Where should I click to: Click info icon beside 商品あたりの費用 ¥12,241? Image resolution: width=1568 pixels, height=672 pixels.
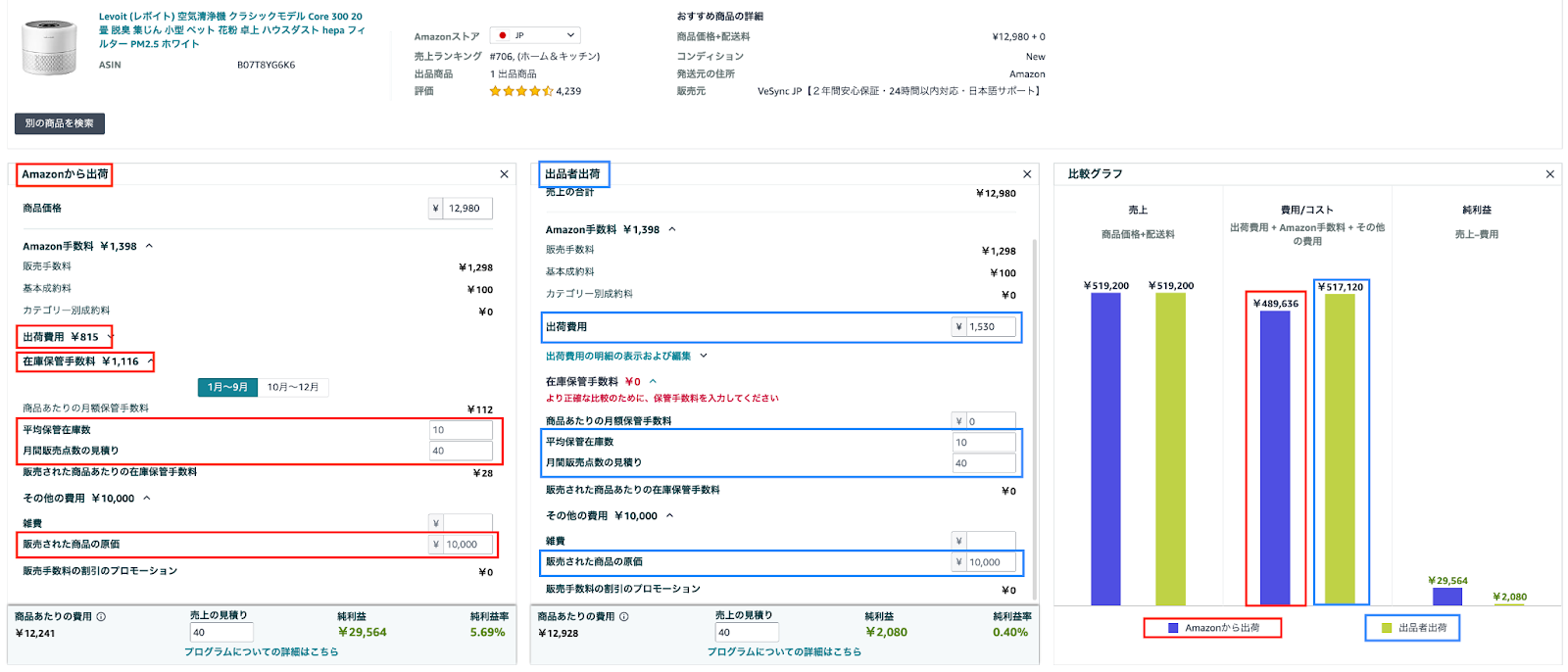(x=101, y=617)
